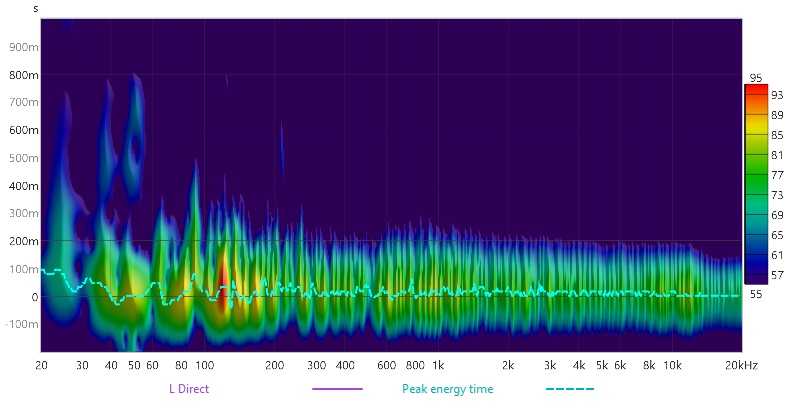Screen dimensions: 800x404
Task: Click the -100m time axis label
Action: coord(21,324)
